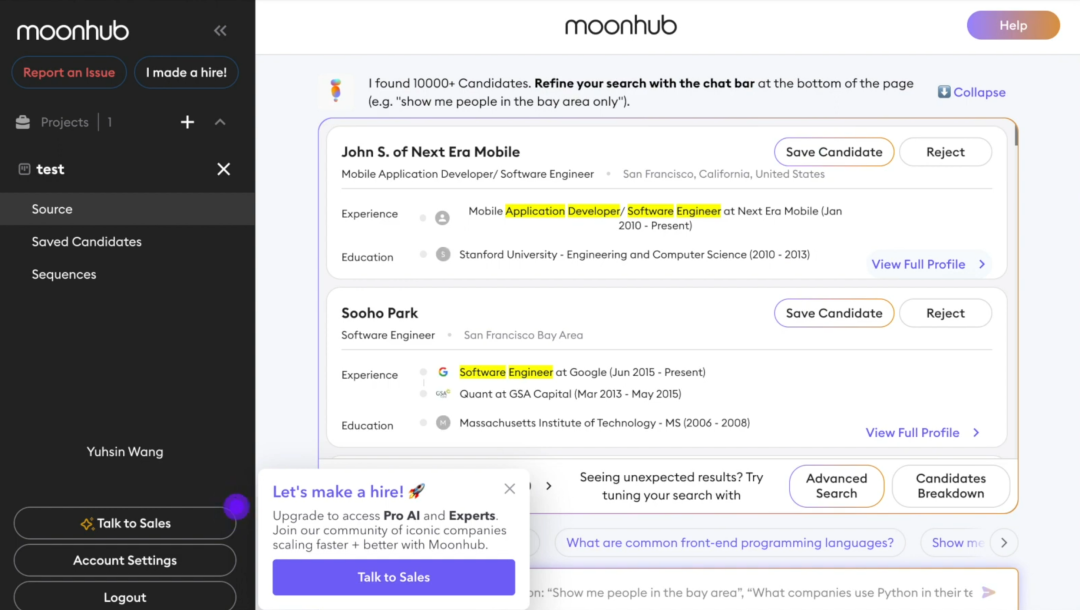This screenshot has height=610, width=1080.
Task: Close the test project with X icon
Action: pos(223,169)
